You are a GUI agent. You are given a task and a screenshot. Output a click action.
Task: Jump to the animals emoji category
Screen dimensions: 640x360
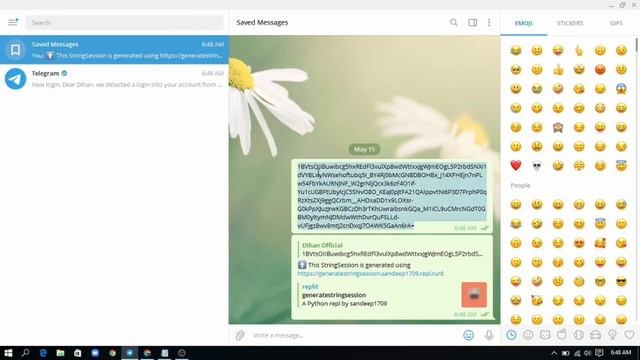(x=545, y=335)
